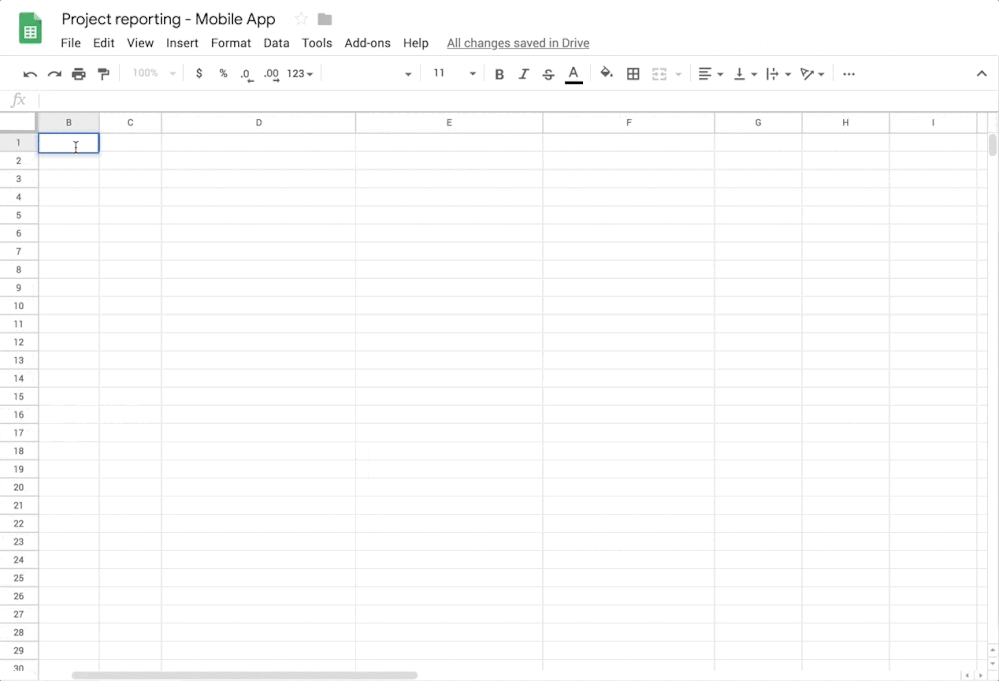This screenshot has width=999, height=681.
Task: Toggle Italic formatting
Action: pyautogui.click(x=524, y=74)
